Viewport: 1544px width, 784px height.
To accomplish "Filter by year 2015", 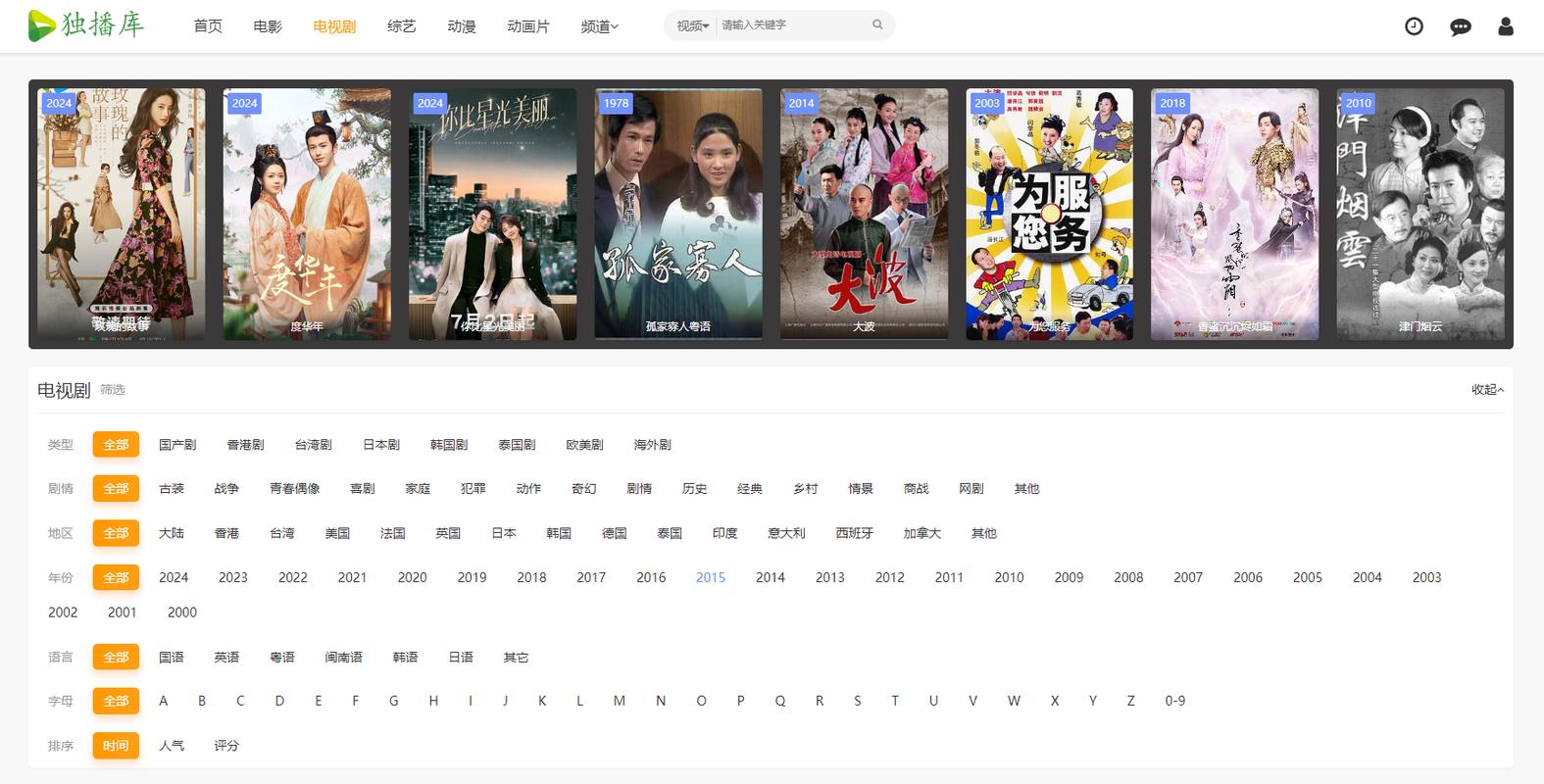I will pyautogui.click(x=711, y=578).
